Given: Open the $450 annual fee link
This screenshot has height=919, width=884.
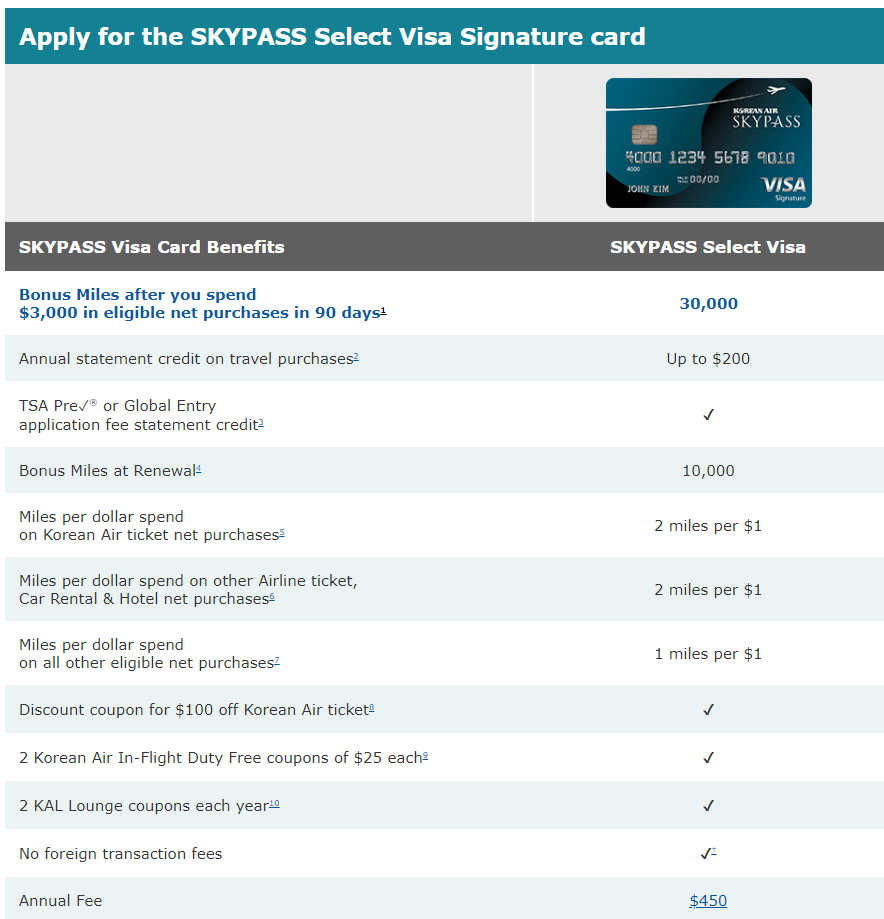Looking at the screenshot, I should [x=708, y=900].
